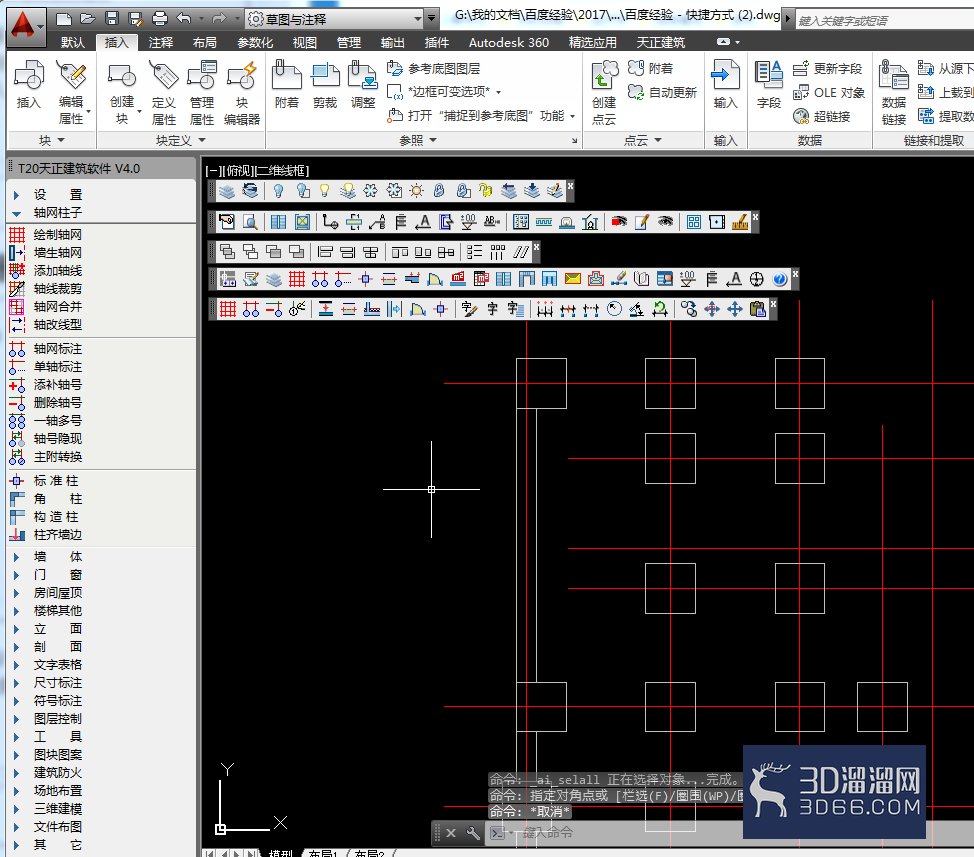Expand the 门窗 (Door/Window) menu group
This screenshot has width=974, height=857.
48,575
